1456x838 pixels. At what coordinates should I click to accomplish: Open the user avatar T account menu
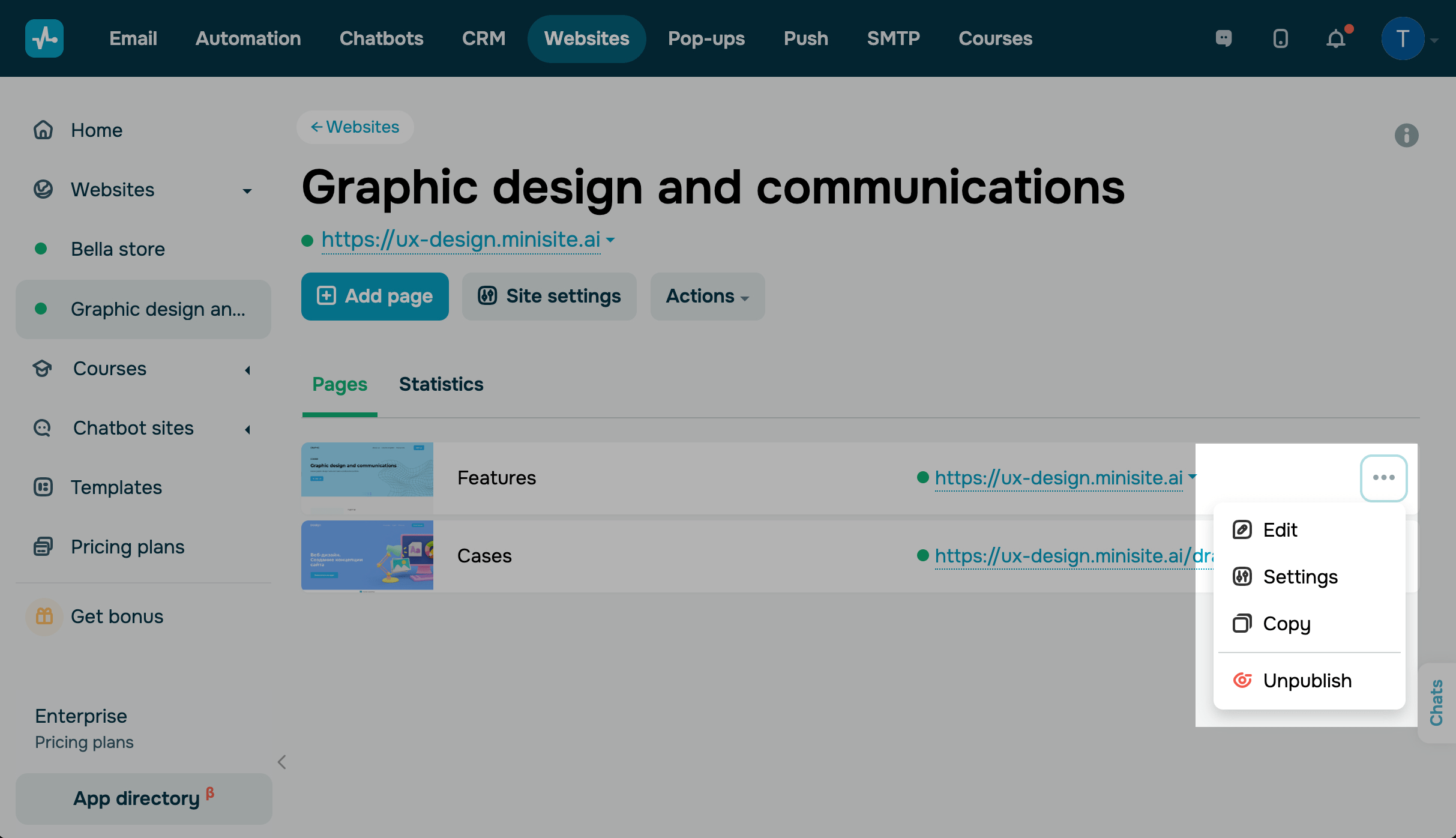coord(1403,39)
